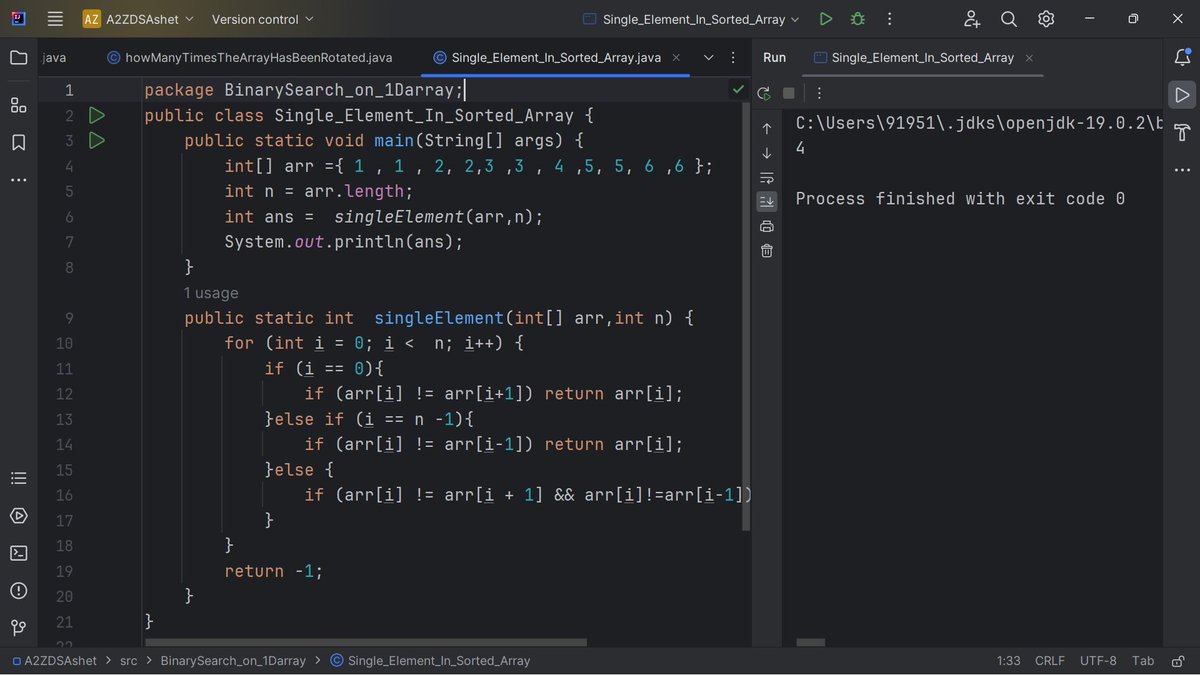
Task: Open Search Everywhere with the magnifier icon
Action: [x=1008, y=18]
